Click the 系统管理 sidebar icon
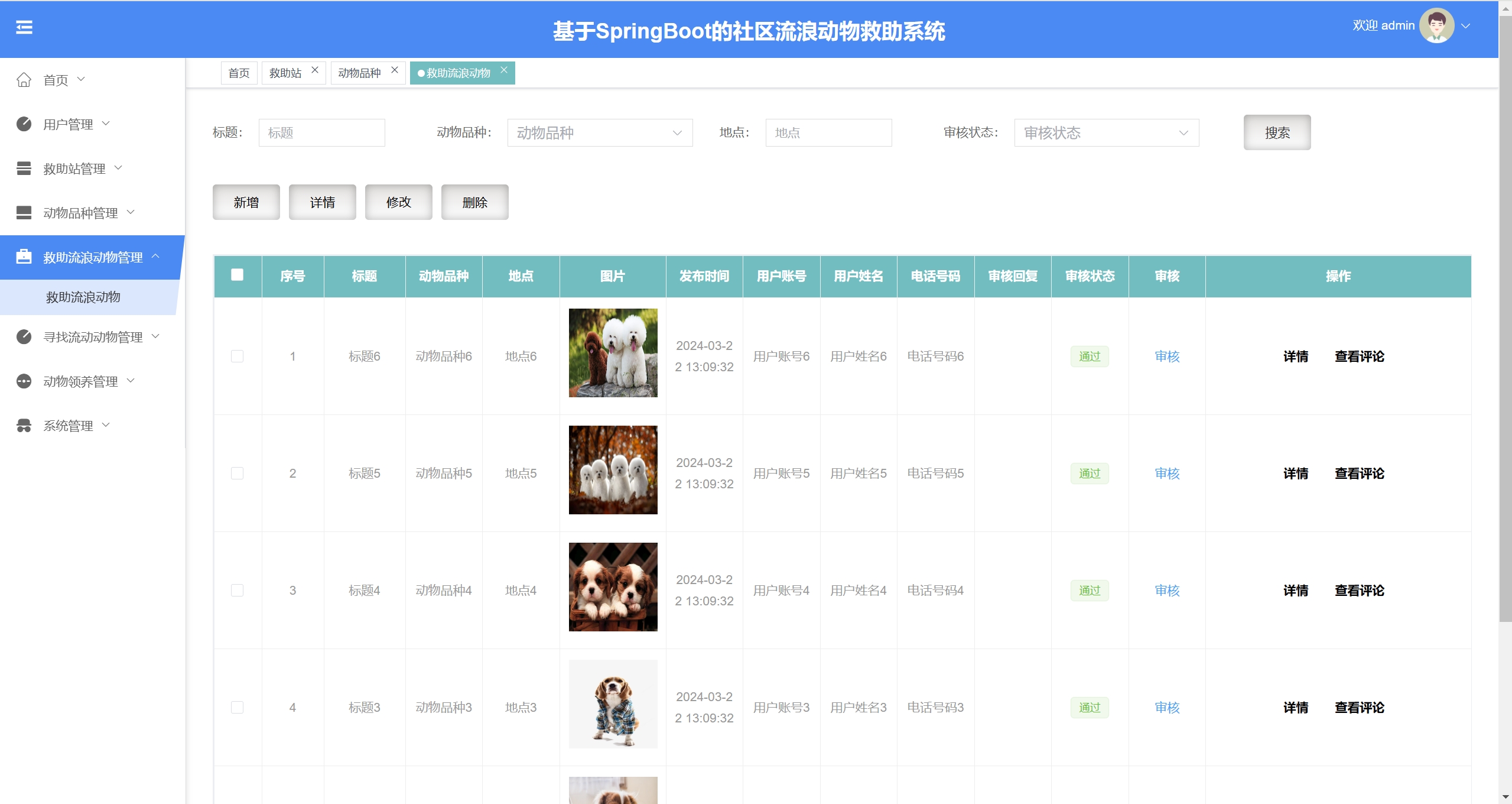This screenshot has width=1512, height=804. pos(24,426)
